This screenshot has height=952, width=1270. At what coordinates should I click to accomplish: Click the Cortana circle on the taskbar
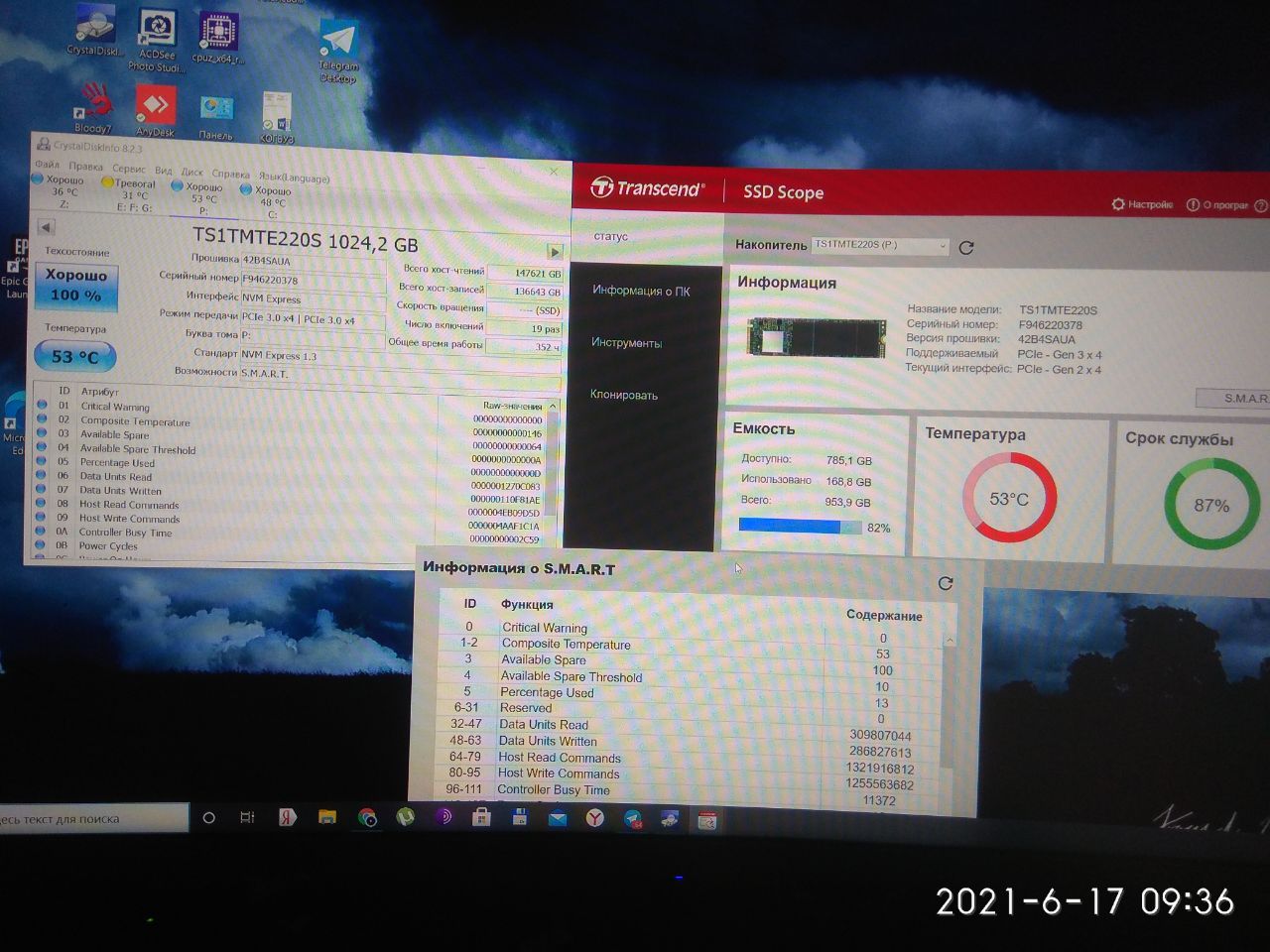tap(208, 818)
